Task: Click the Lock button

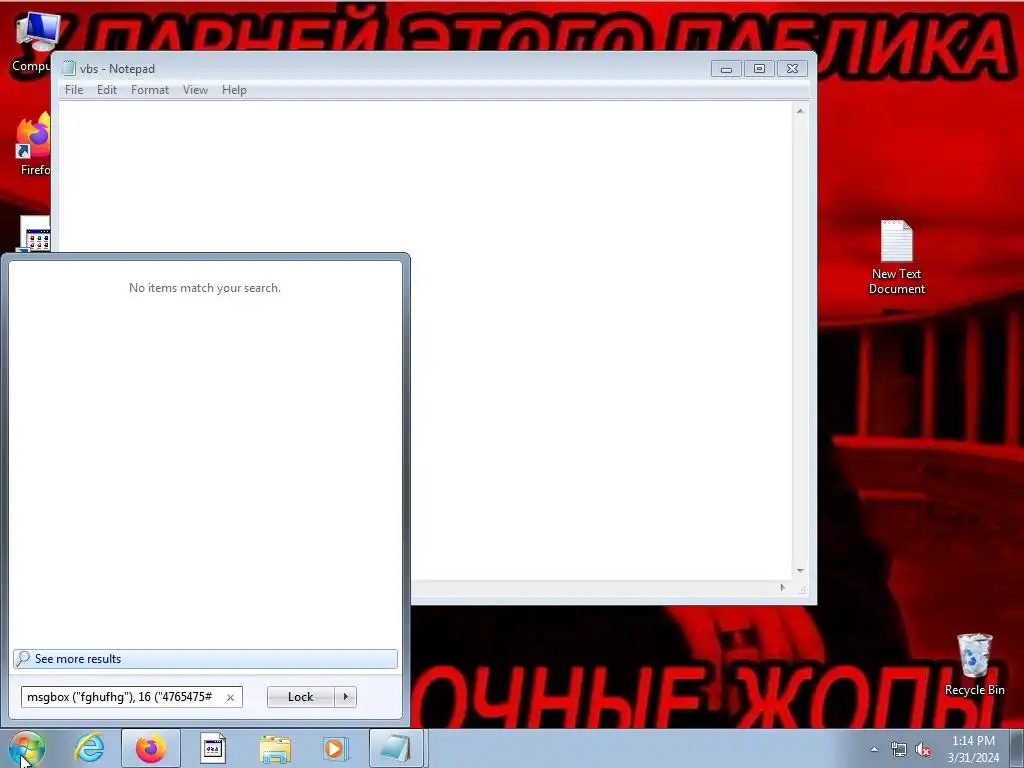Action: pyautogui.click(x=300, y=697)
